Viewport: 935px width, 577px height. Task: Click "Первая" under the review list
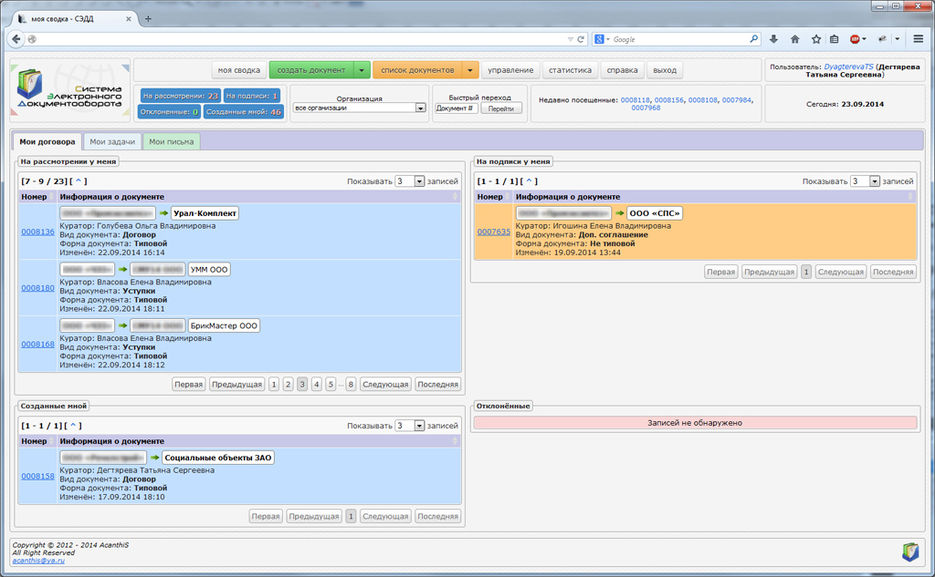[x=188, y=384]
